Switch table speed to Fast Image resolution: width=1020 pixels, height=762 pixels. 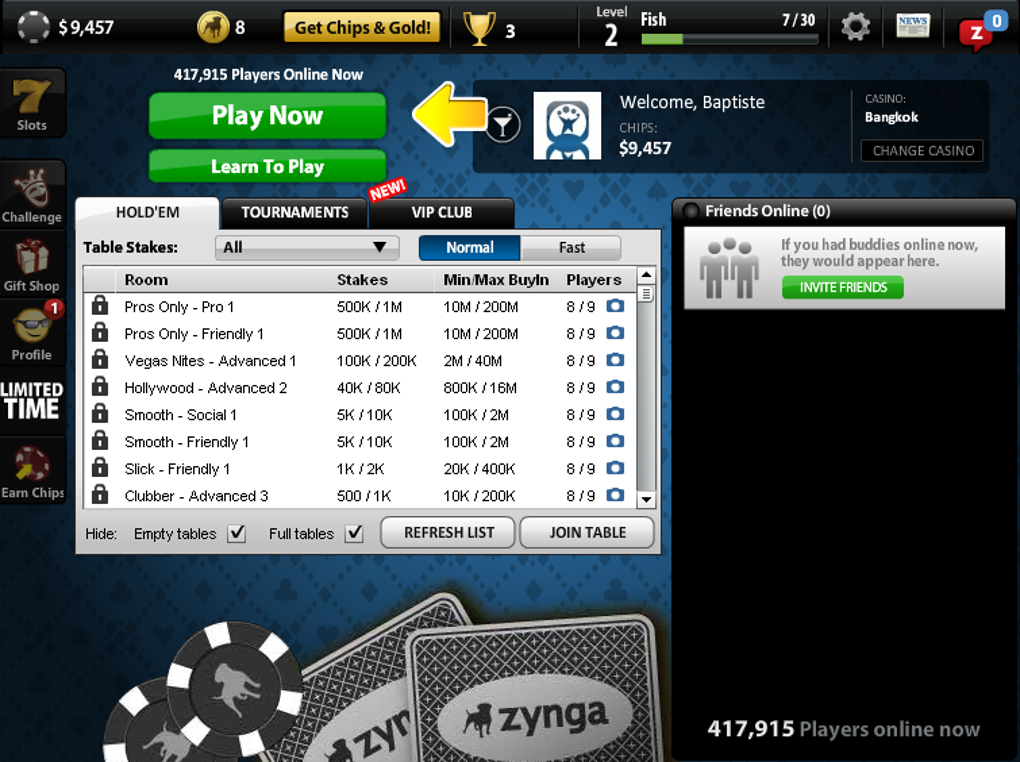571,247
